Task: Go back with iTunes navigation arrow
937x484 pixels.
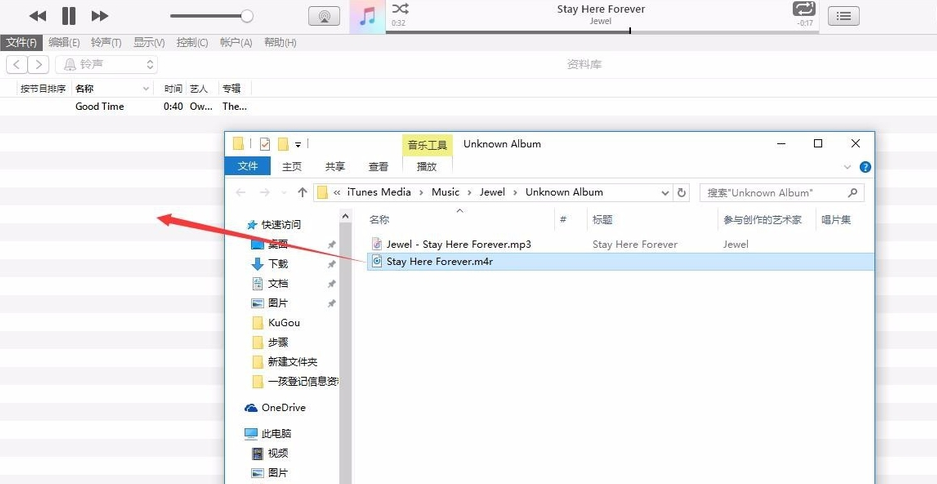Action: point(17,65)
